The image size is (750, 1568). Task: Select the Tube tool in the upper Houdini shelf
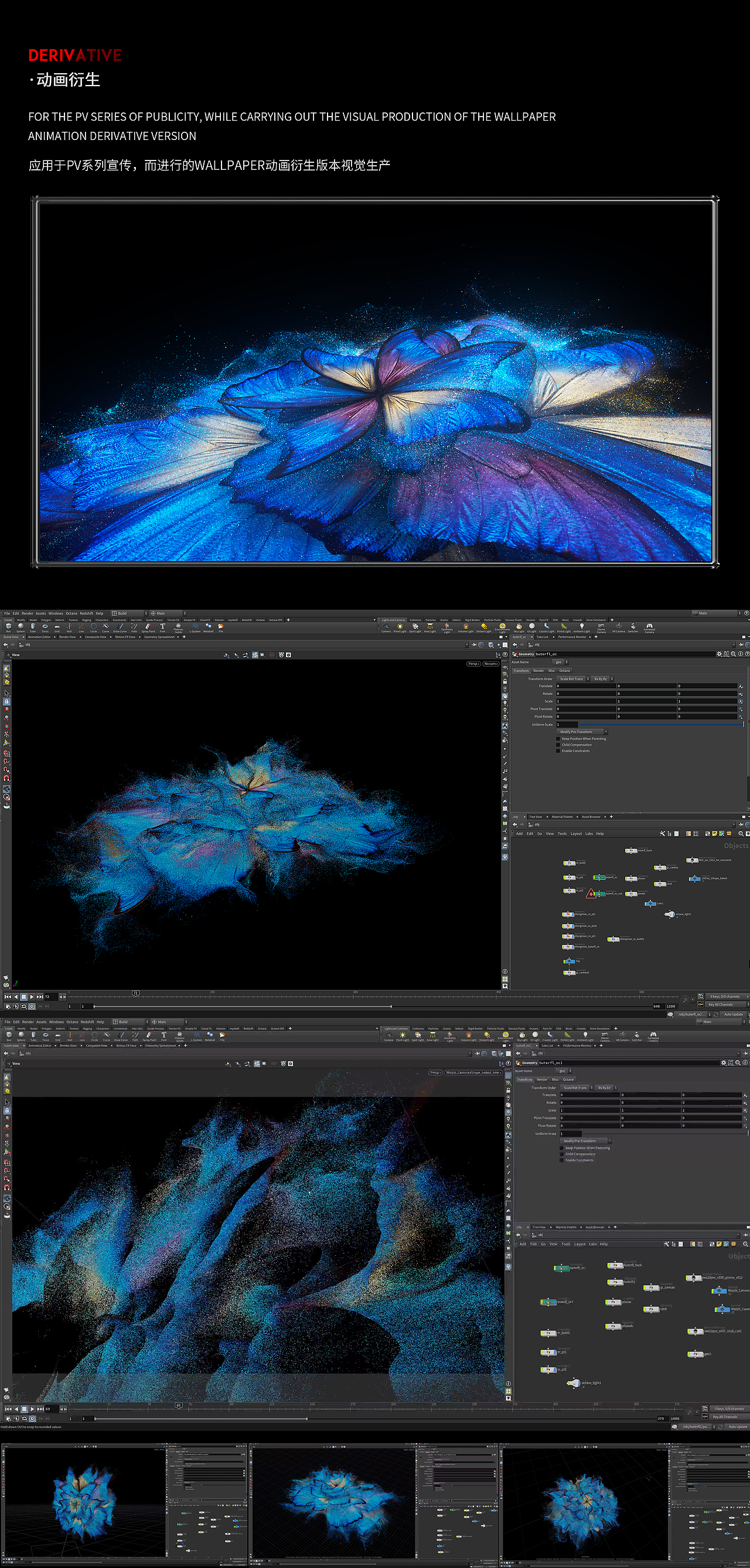pos(33,627)
